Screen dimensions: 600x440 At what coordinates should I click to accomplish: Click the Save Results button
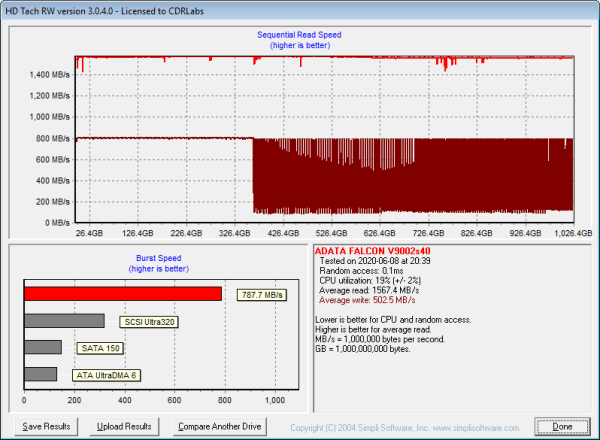[x=46, y=426]
